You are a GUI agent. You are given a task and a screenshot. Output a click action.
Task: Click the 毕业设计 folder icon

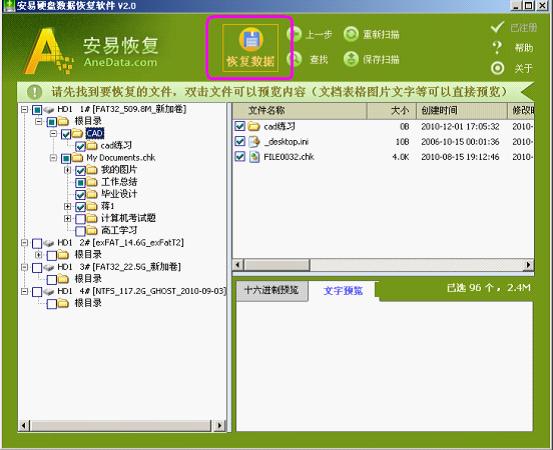click(x=92, y=194)
